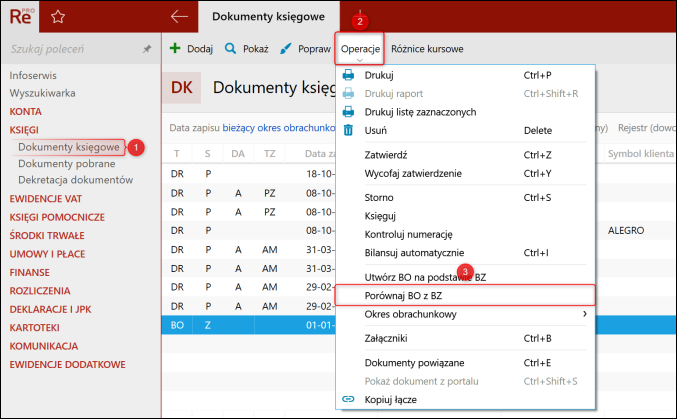Image resolution: width=677 pixels, height=419 pixels.
Task: Open EWIDENCJE DODATKOWE section
Action: tap(67, 365)
